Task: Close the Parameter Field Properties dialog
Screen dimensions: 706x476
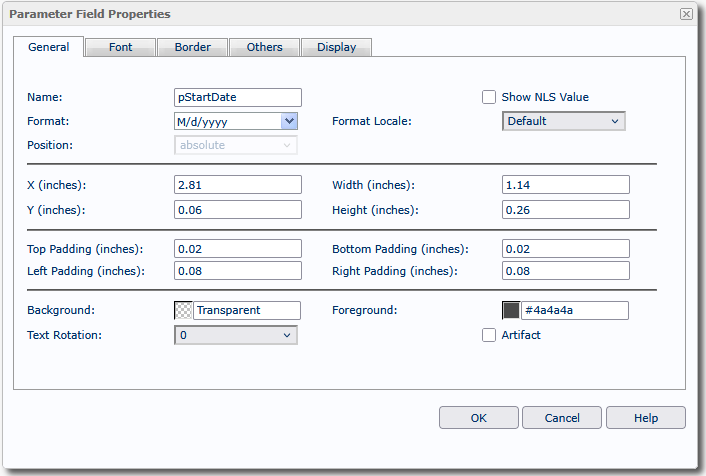Action: (x=685, y=14)
